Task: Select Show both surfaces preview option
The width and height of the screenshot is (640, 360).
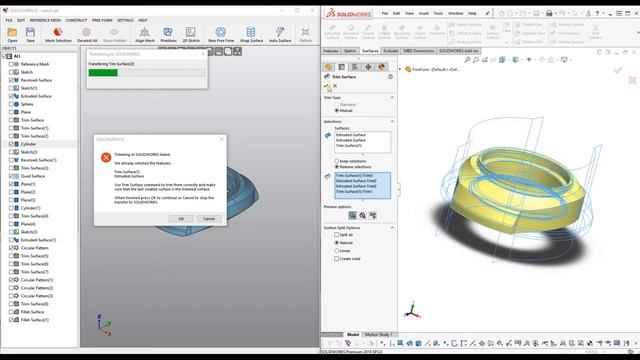Action: tap(373, 215)
